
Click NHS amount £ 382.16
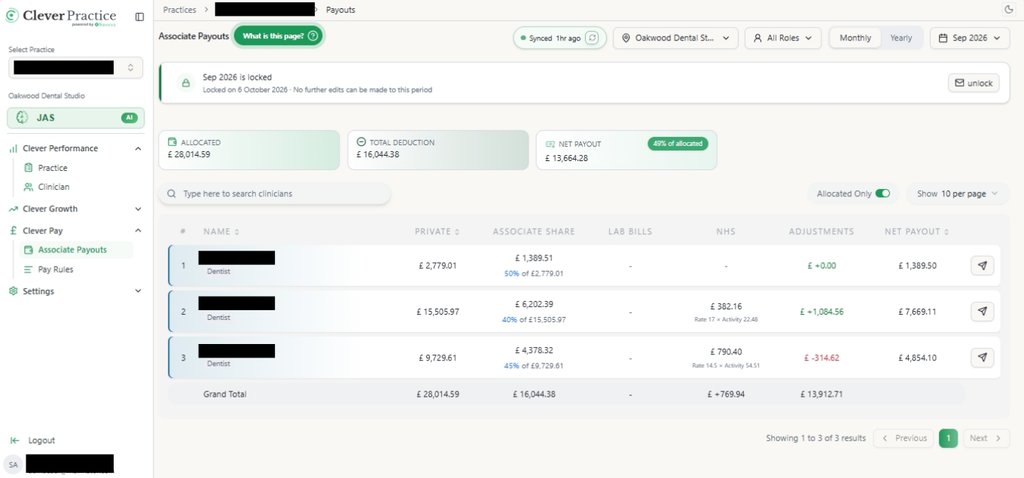(726, 306)
